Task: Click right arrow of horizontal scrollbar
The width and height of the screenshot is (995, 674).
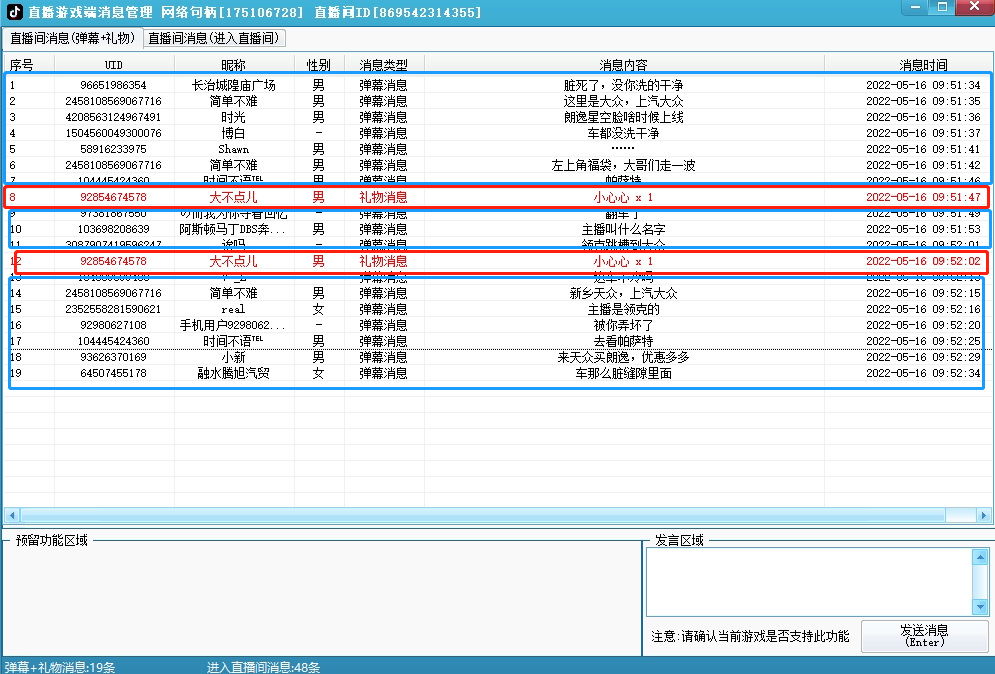Action: click(x=984, y=515)
